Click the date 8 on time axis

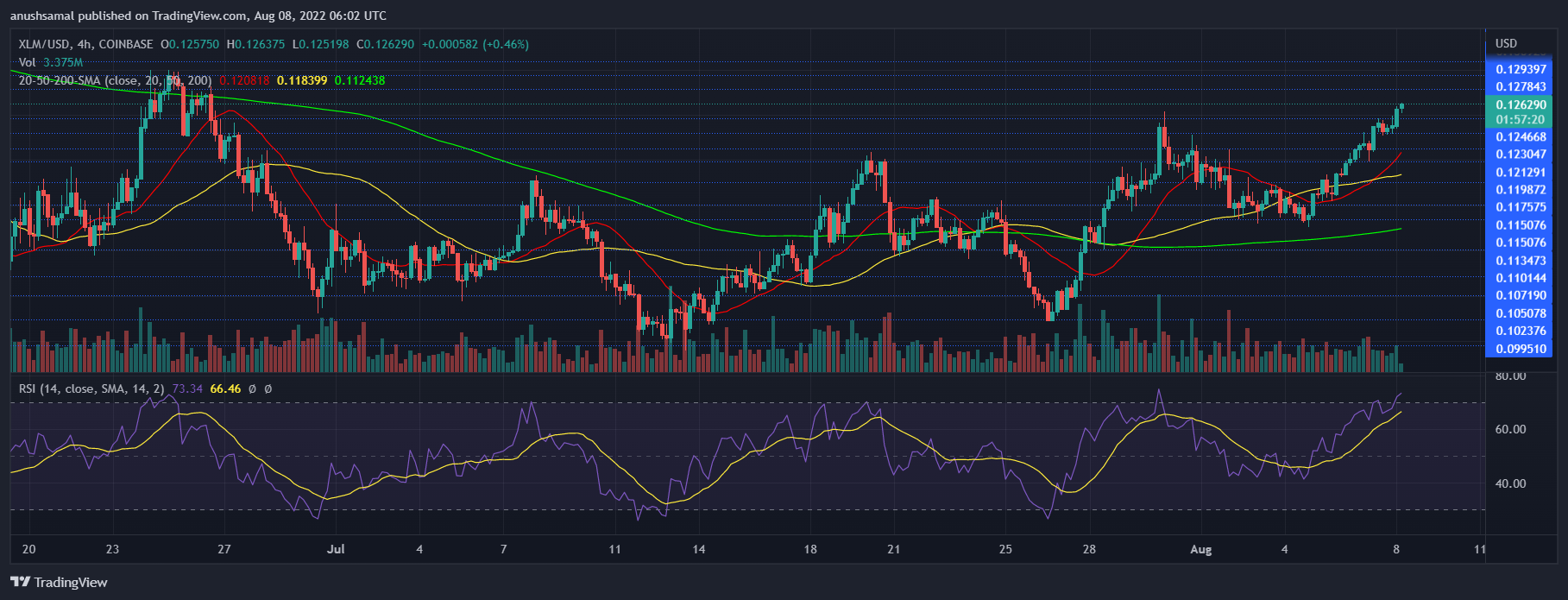[1396, 549]
